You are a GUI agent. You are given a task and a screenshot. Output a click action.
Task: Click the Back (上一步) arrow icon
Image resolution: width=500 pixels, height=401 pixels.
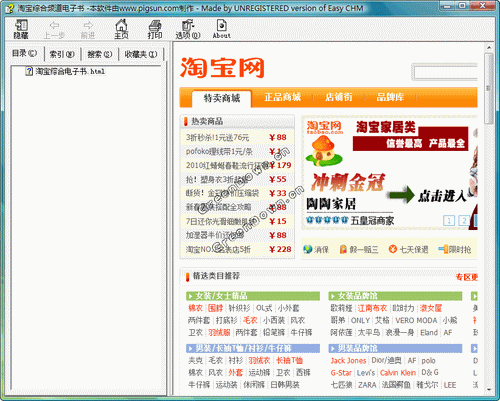click(x=54, y=25)
